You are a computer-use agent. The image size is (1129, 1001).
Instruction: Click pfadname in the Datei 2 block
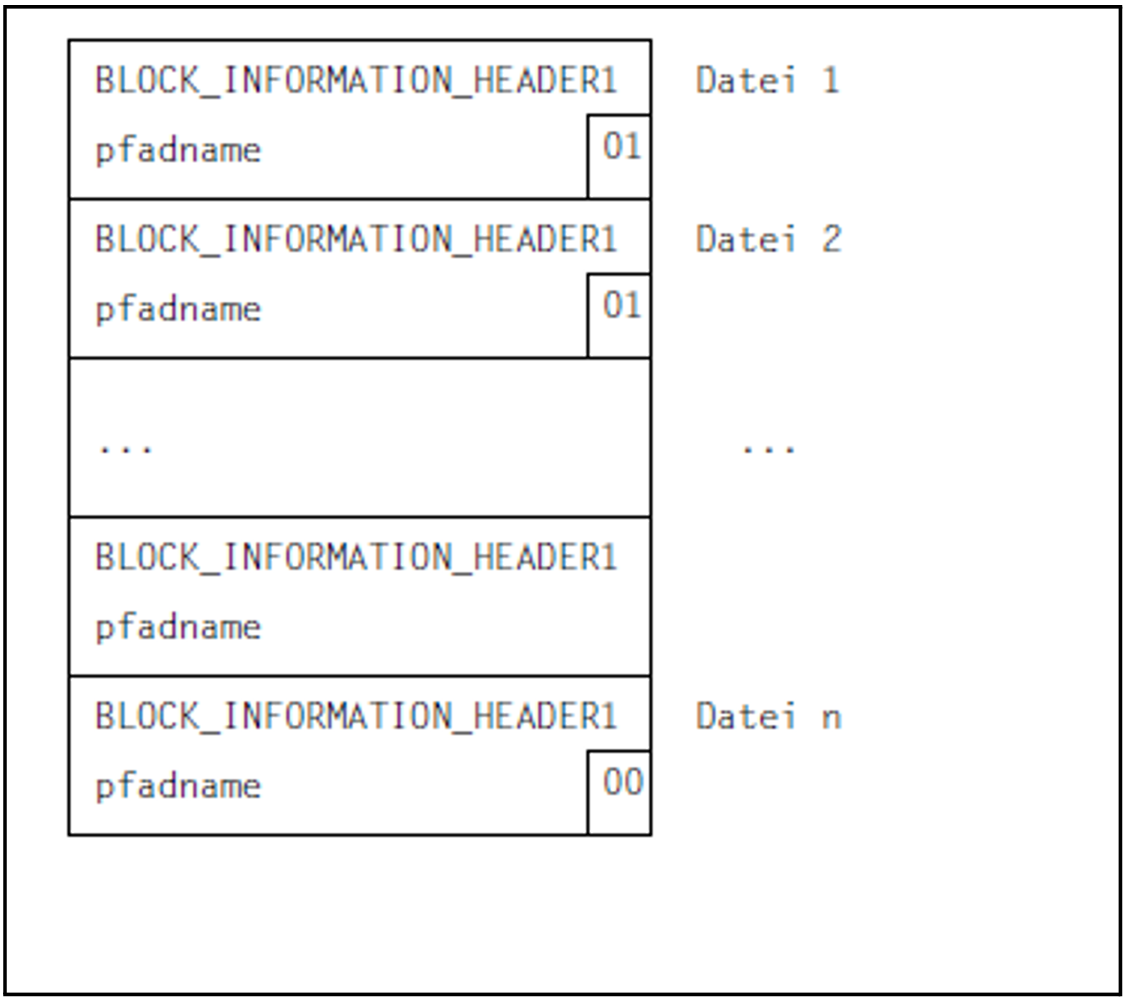pyautogui.click(x=178, y=309)
